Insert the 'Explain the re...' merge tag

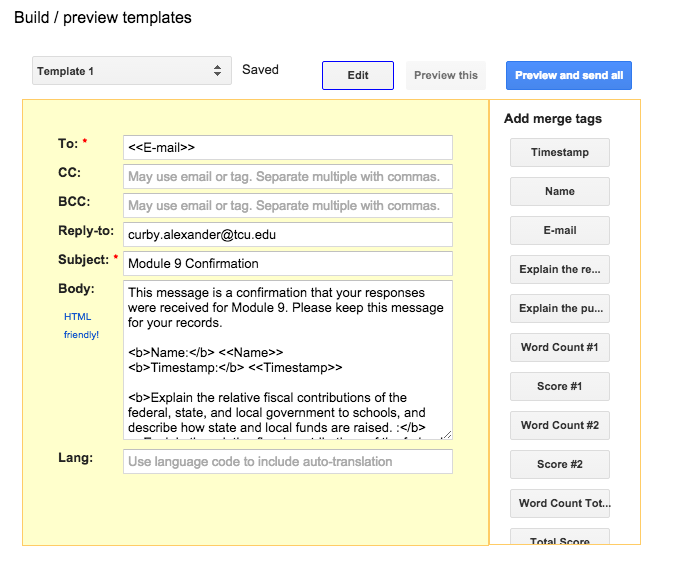pos(560,269)
